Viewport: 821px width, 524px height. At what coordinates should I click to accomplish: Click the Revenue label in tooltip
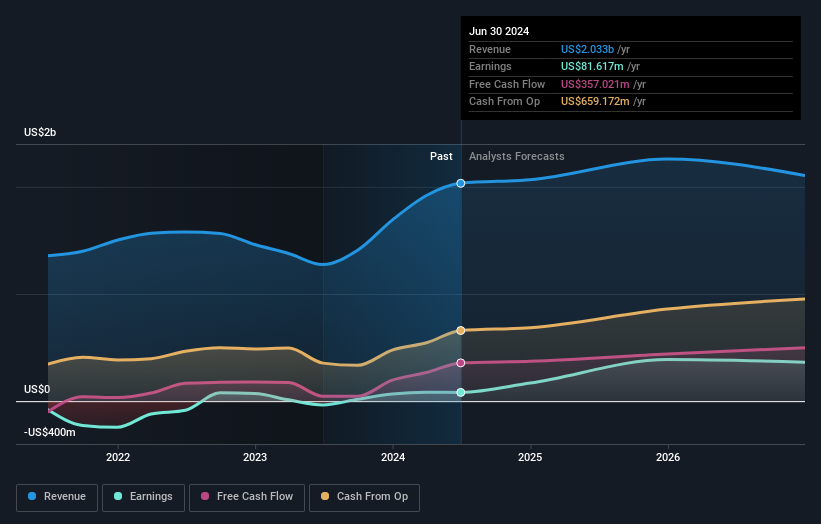490,49
